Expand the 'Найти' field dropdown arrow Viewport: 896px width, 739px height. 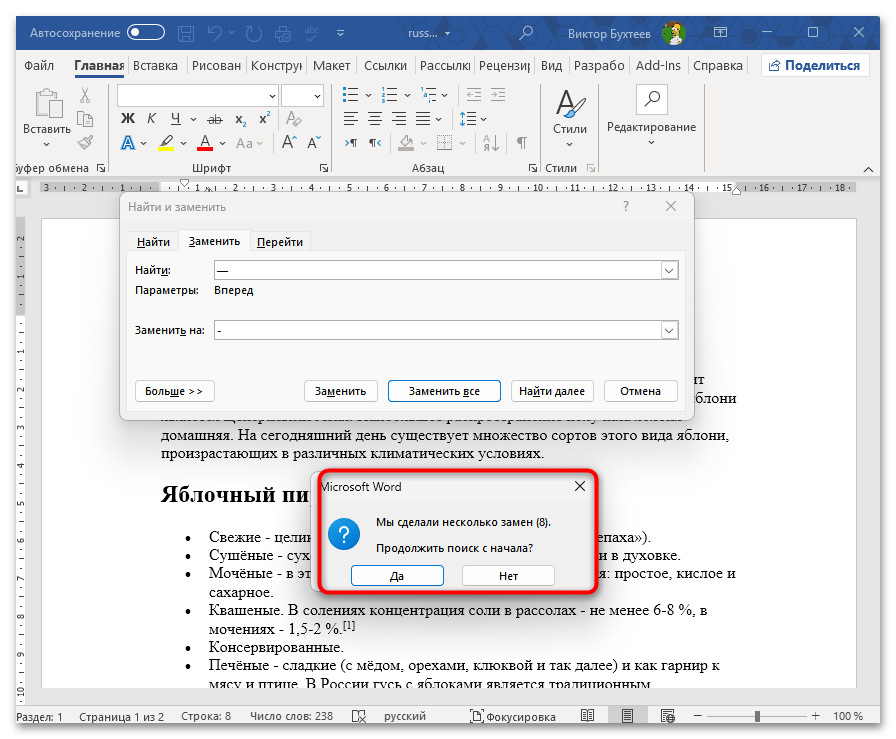[670, 270]
